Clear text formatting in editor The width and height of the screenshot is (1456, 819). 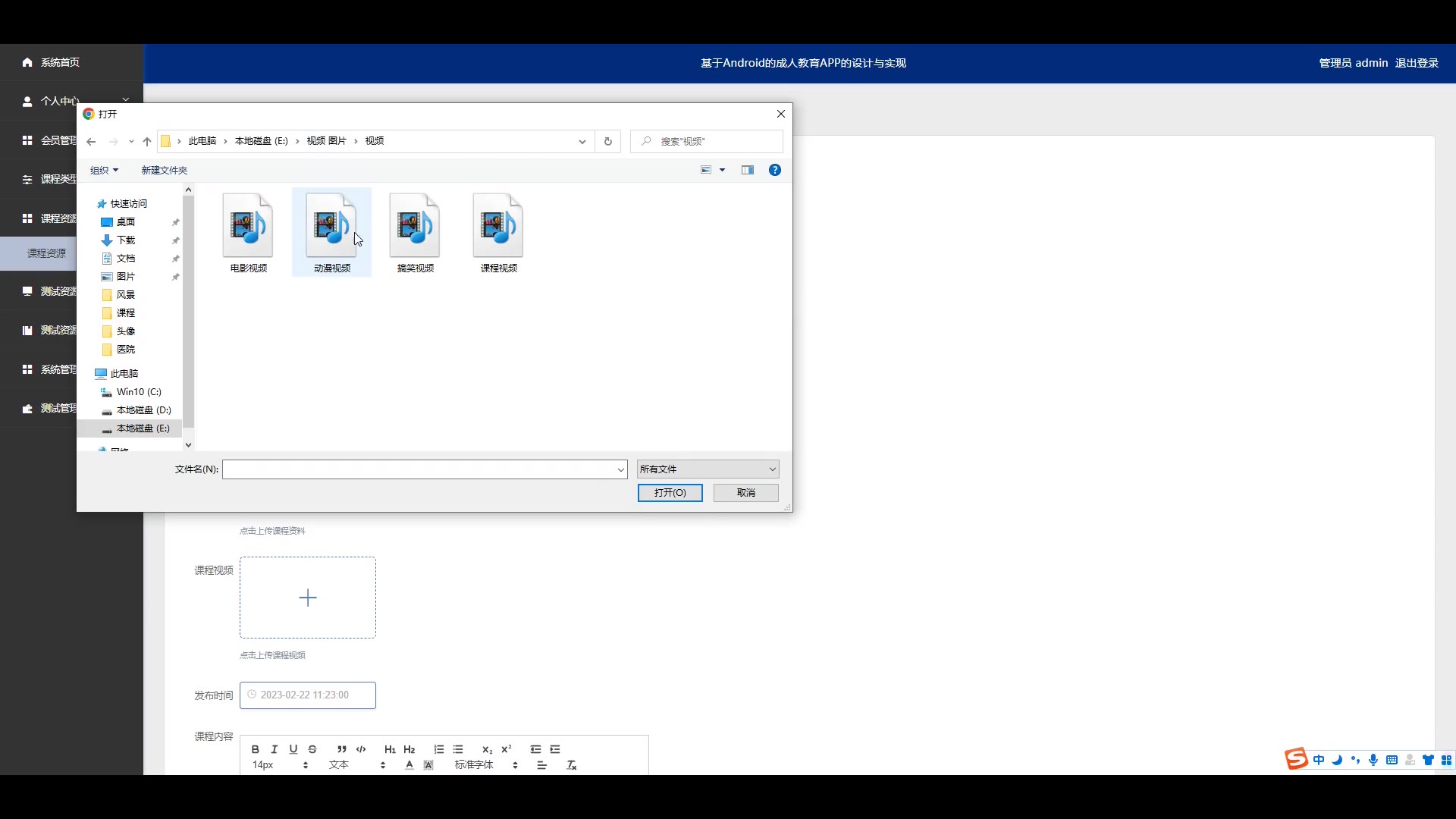pos(572,765)
